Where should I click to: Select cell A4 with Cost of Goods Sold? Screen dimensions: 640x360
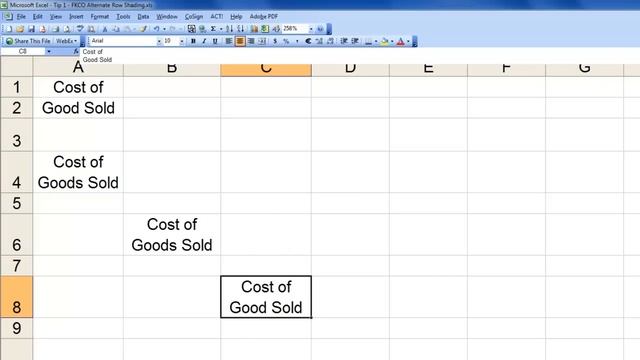click(x=78, y=172)
